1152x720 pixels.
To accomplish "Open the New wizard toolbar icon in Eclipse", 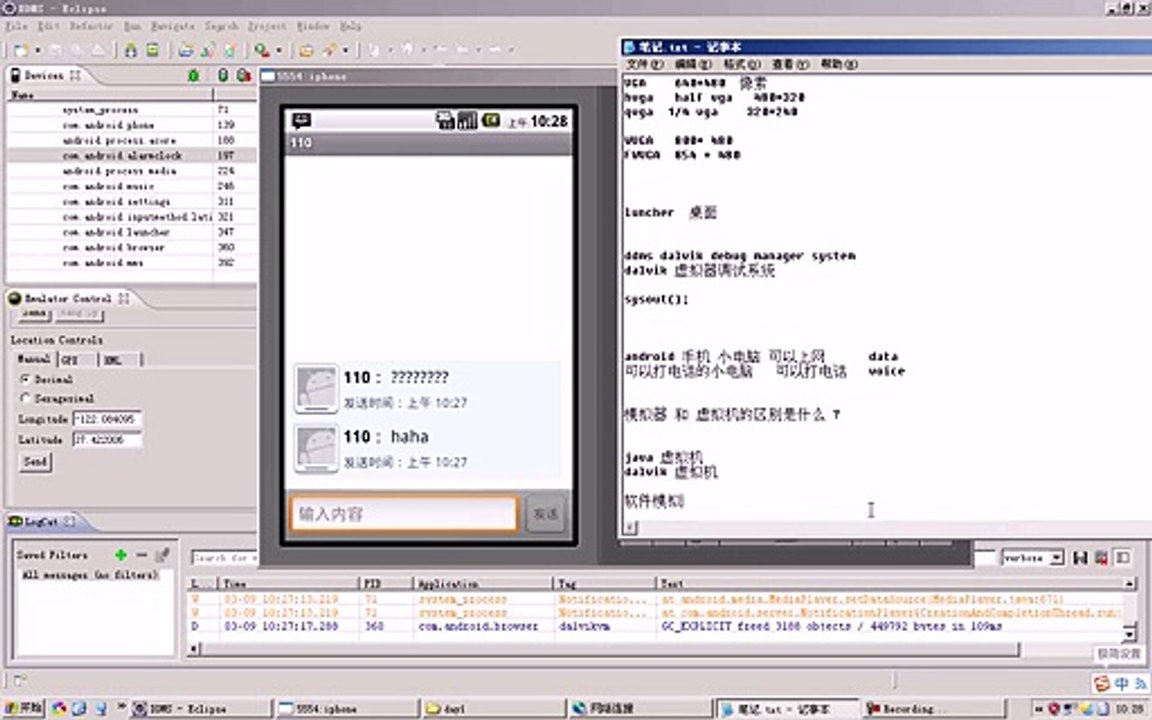I will (x=21, y=50).
